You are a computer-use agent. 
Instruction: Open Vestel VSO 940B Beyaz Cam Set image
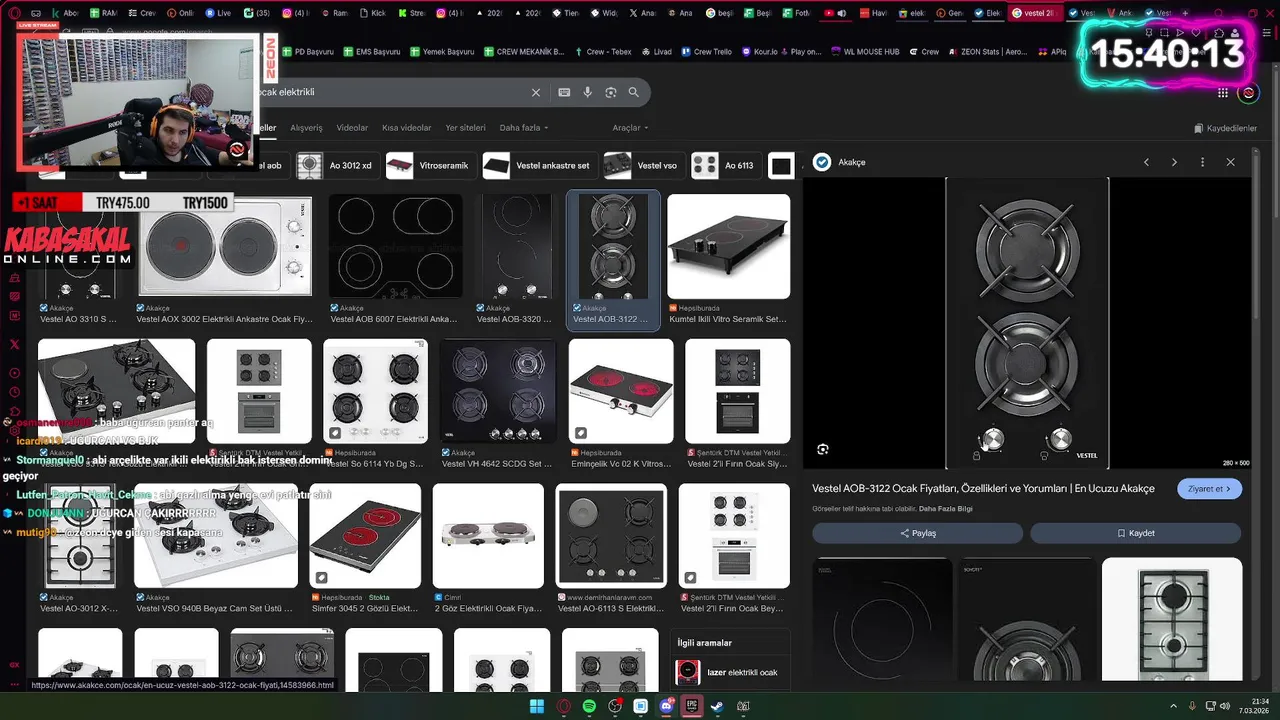click(216, 536)
